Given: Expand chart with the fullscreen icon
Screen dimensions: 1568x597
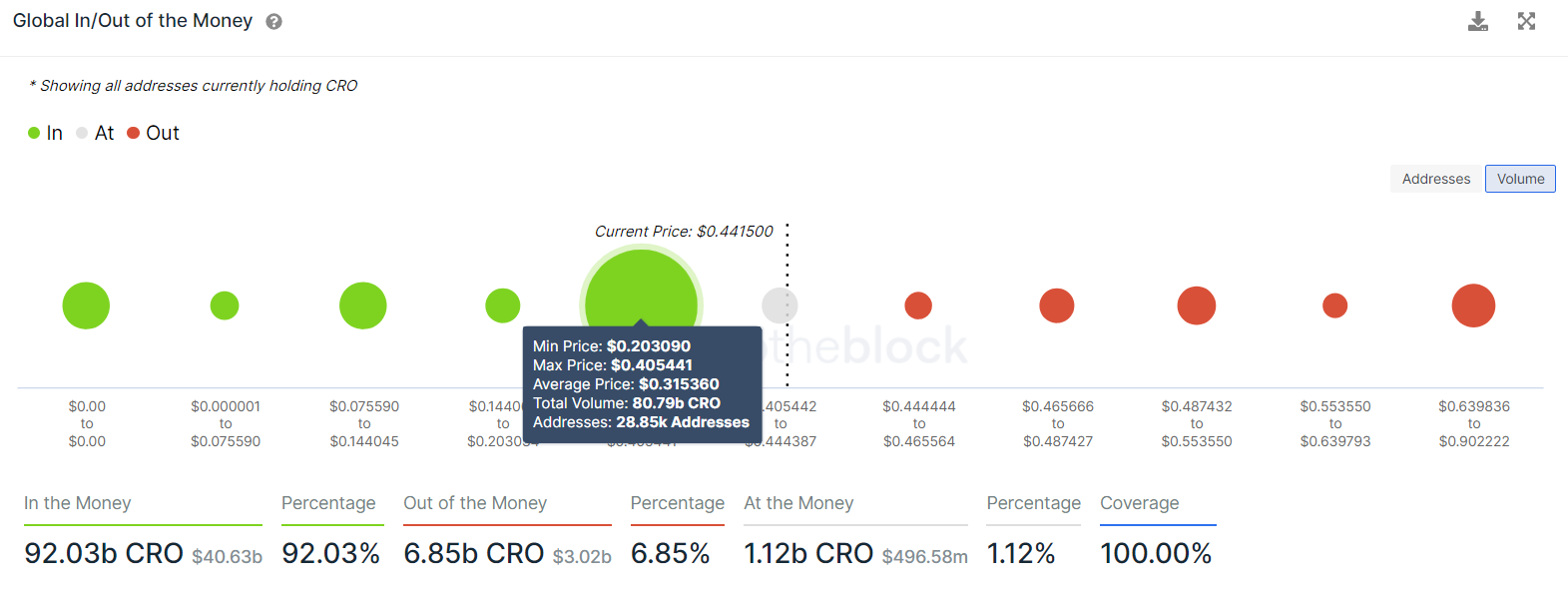Looking at the screenshot, I should coord(1526,21).
